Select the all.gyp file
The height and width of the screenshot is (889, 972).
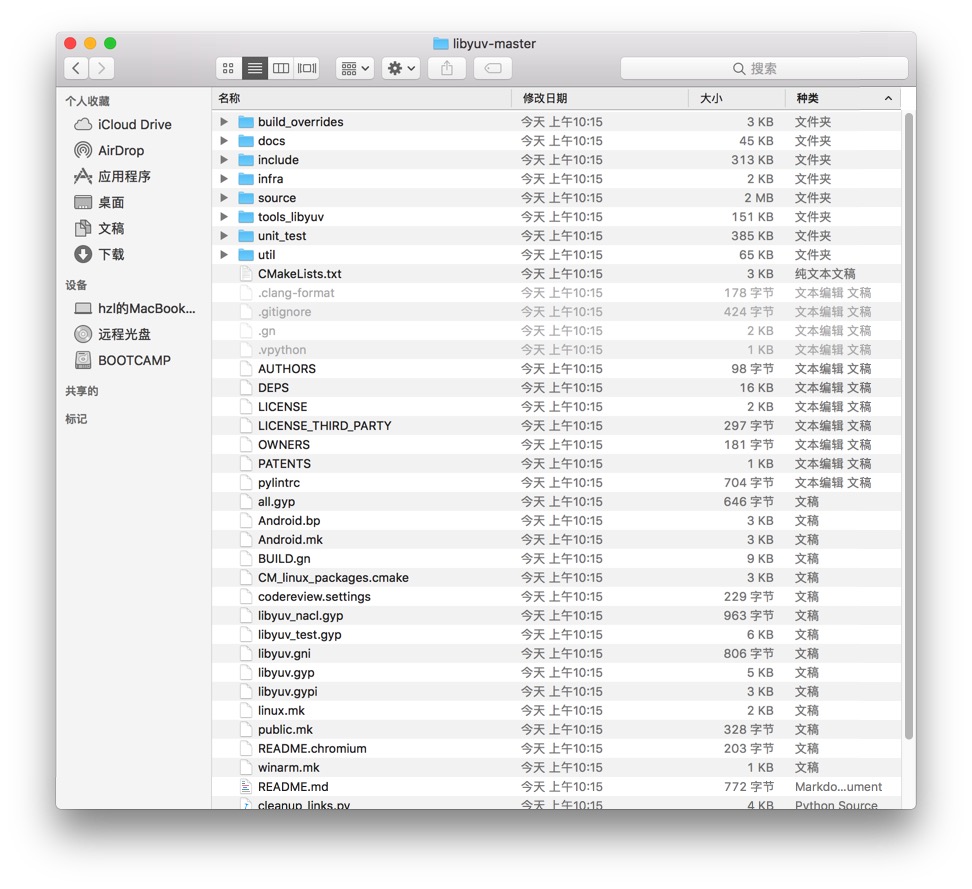[x=556, y=502]
